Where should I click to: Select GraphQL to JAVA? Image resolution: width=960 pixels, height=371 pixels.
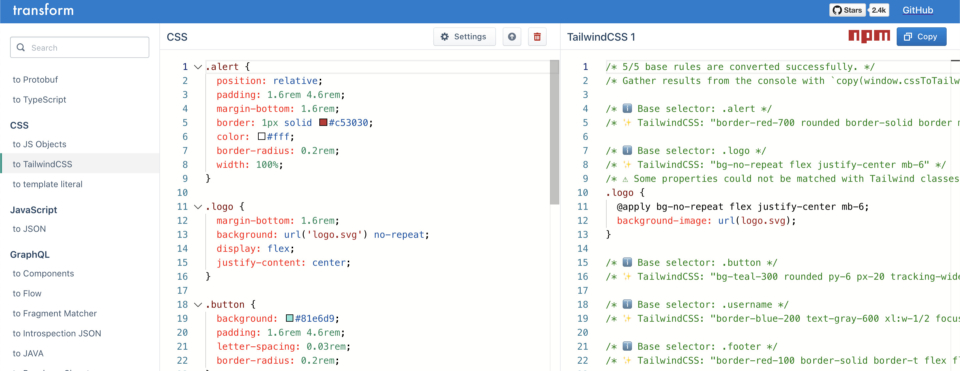click(28, 353)
